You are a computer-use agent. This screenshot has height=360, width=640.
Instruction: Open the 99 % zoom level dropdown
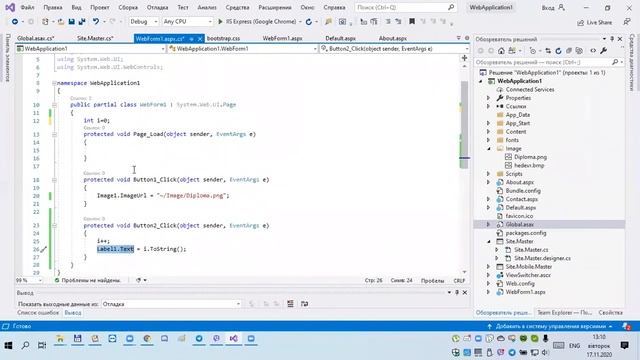(x=29, y=280)
